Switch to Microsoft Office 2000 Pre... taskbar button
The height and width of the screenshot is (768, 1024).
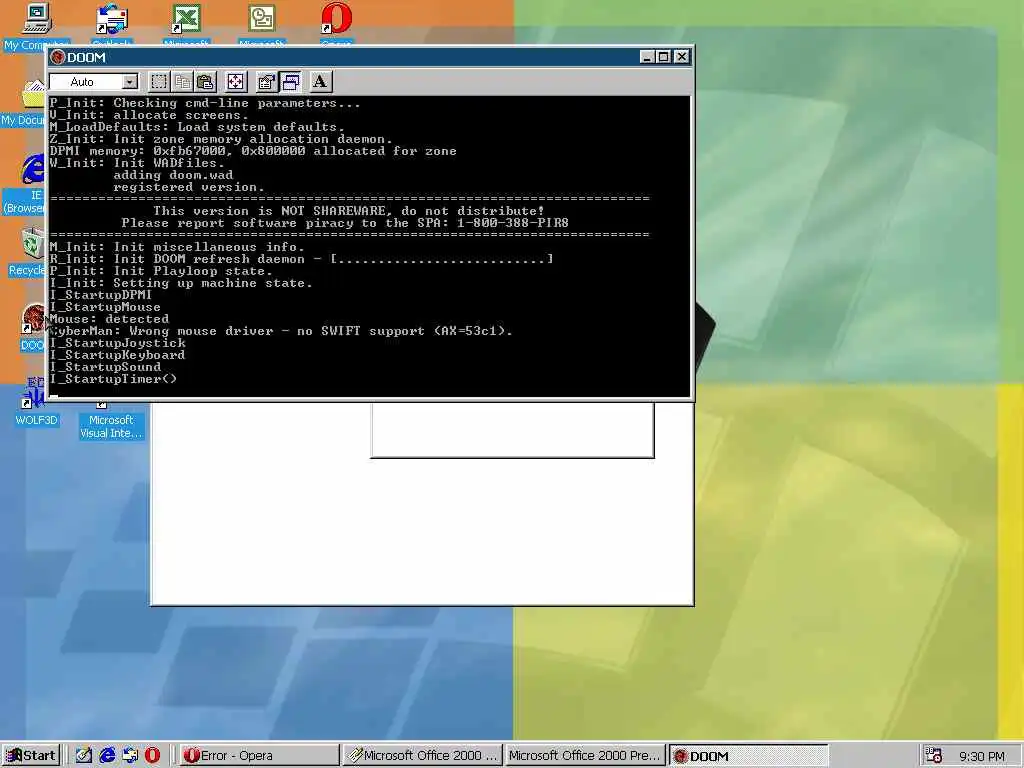pos(585,756)
